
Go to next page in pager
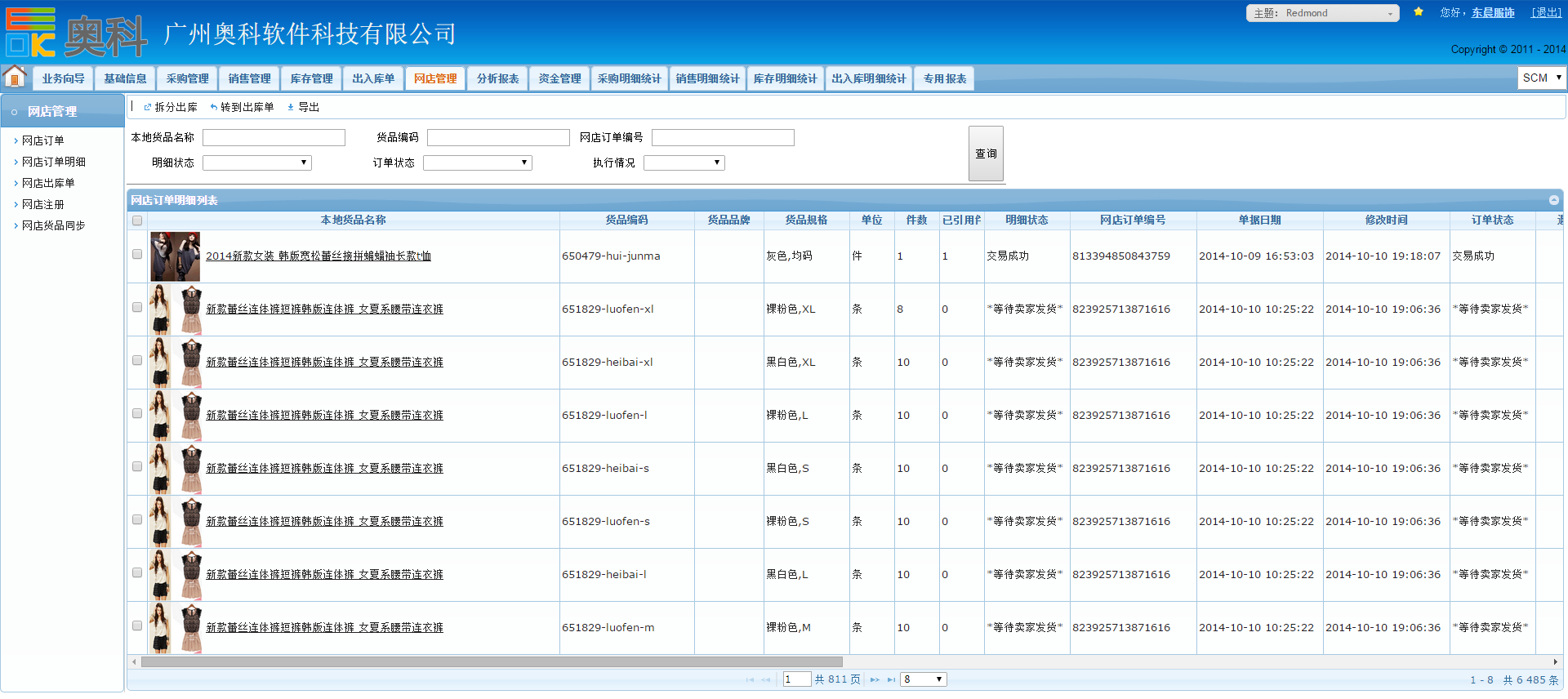875,679
